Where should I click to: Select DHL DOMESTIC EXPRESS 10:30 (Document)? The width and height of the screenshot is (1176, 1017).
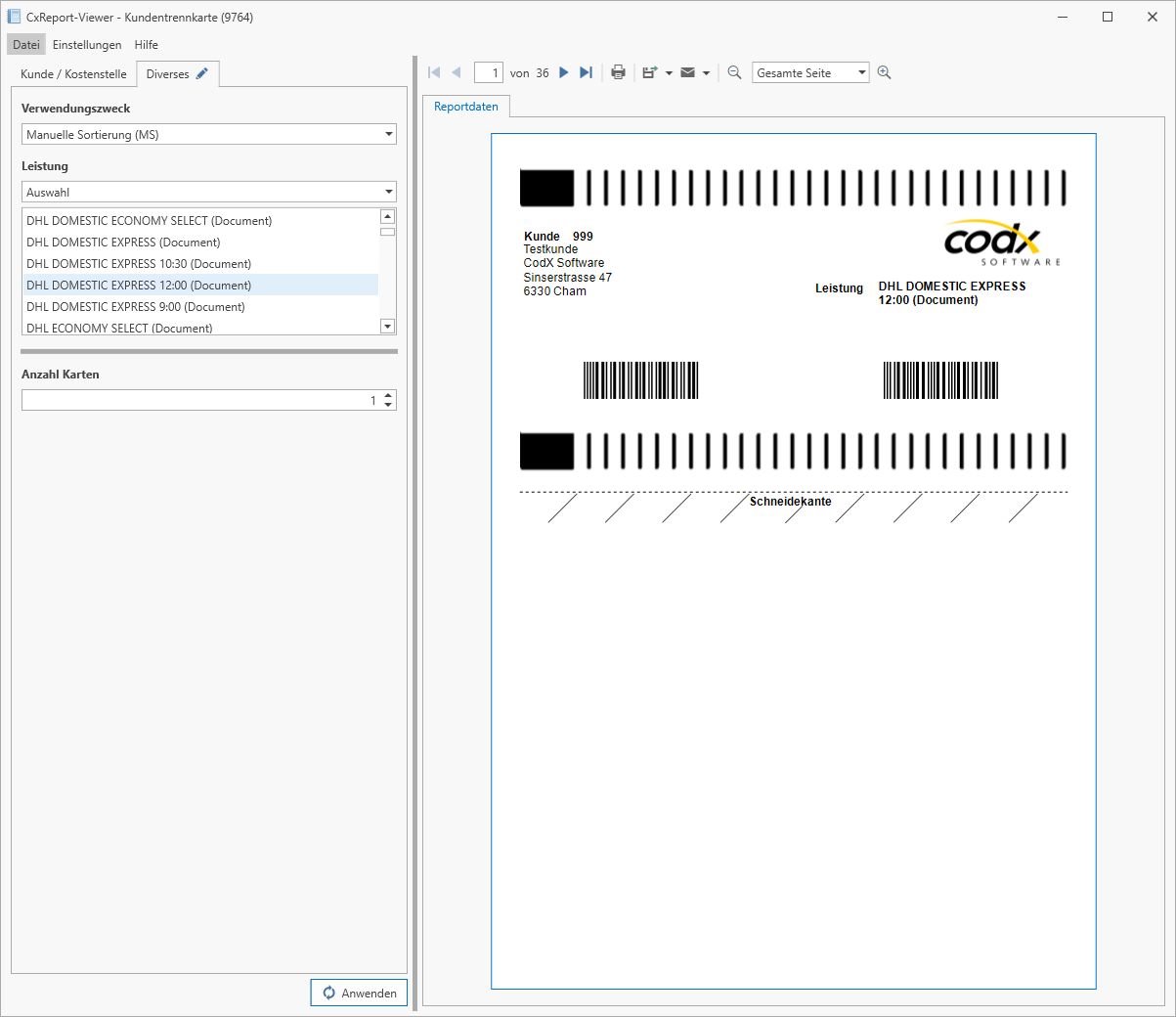pyautogui.click(x=200, y=264)
